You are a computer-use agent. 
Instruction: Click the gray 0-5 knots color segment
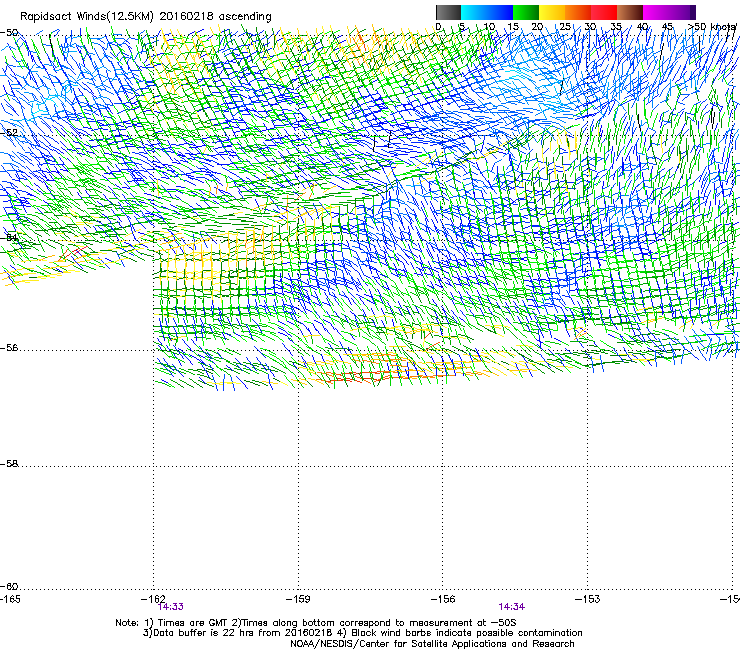(448, 12)
